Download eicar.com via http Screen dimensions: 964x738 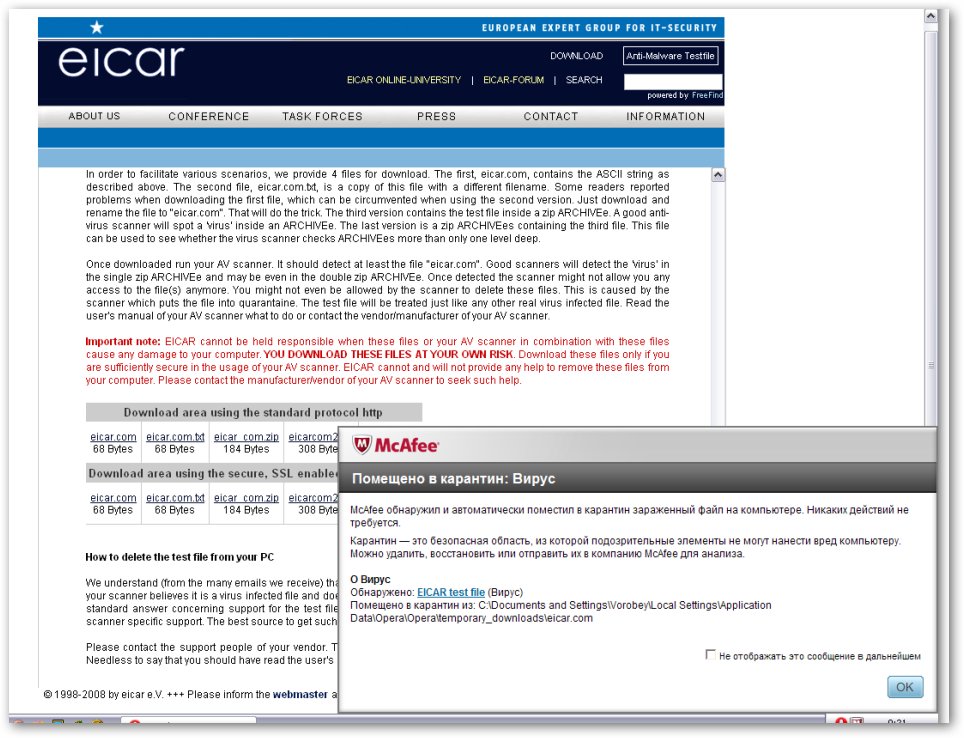click(113, 437)
